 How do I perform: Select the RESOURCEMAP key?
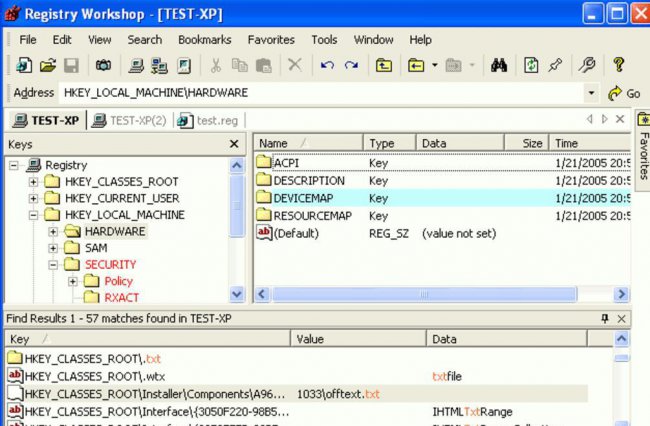tap(443, 216)
